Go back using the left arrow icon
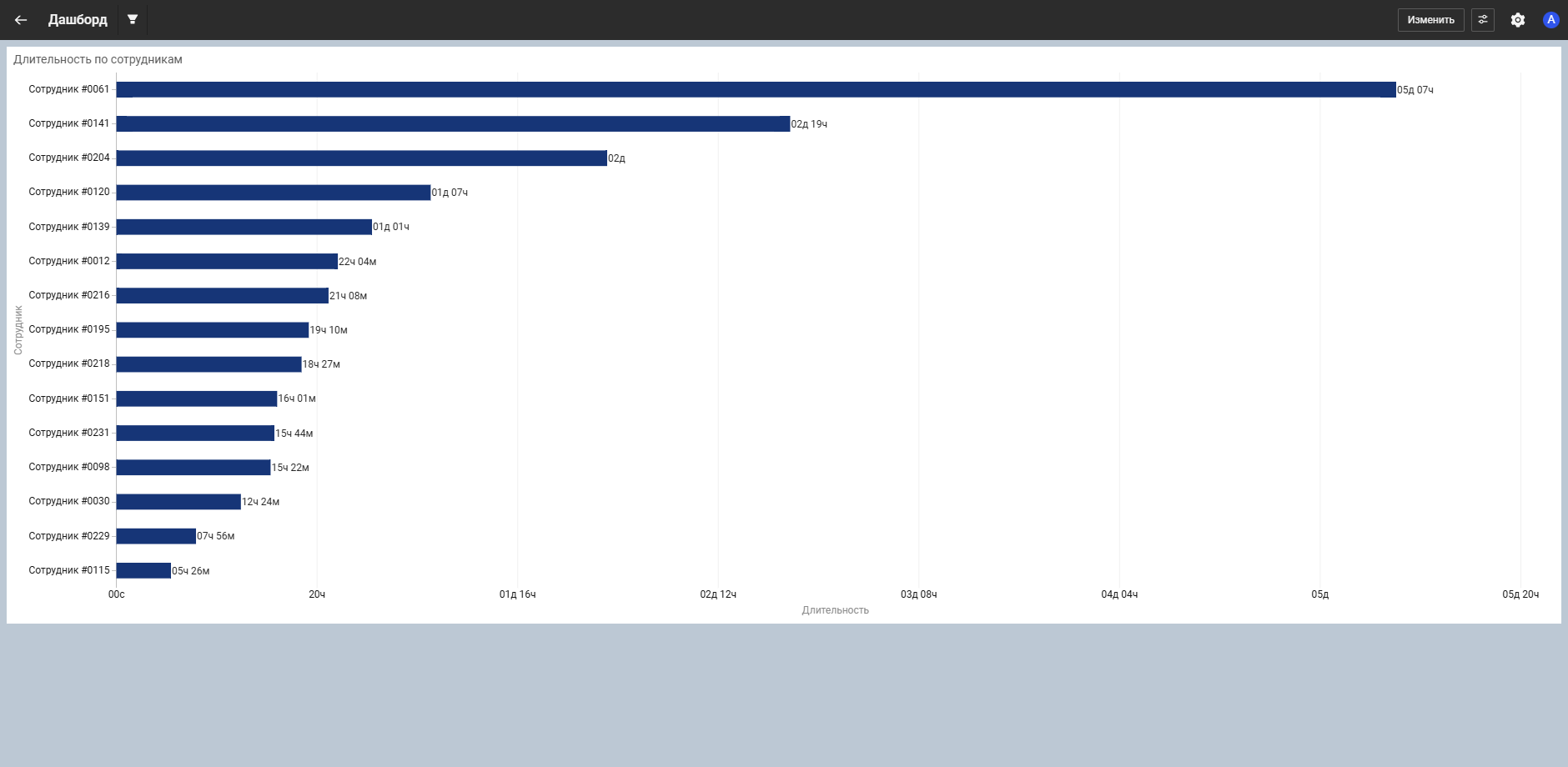Image resolution: width=1568 pixels, height=767 pixels. click(21, 20)
